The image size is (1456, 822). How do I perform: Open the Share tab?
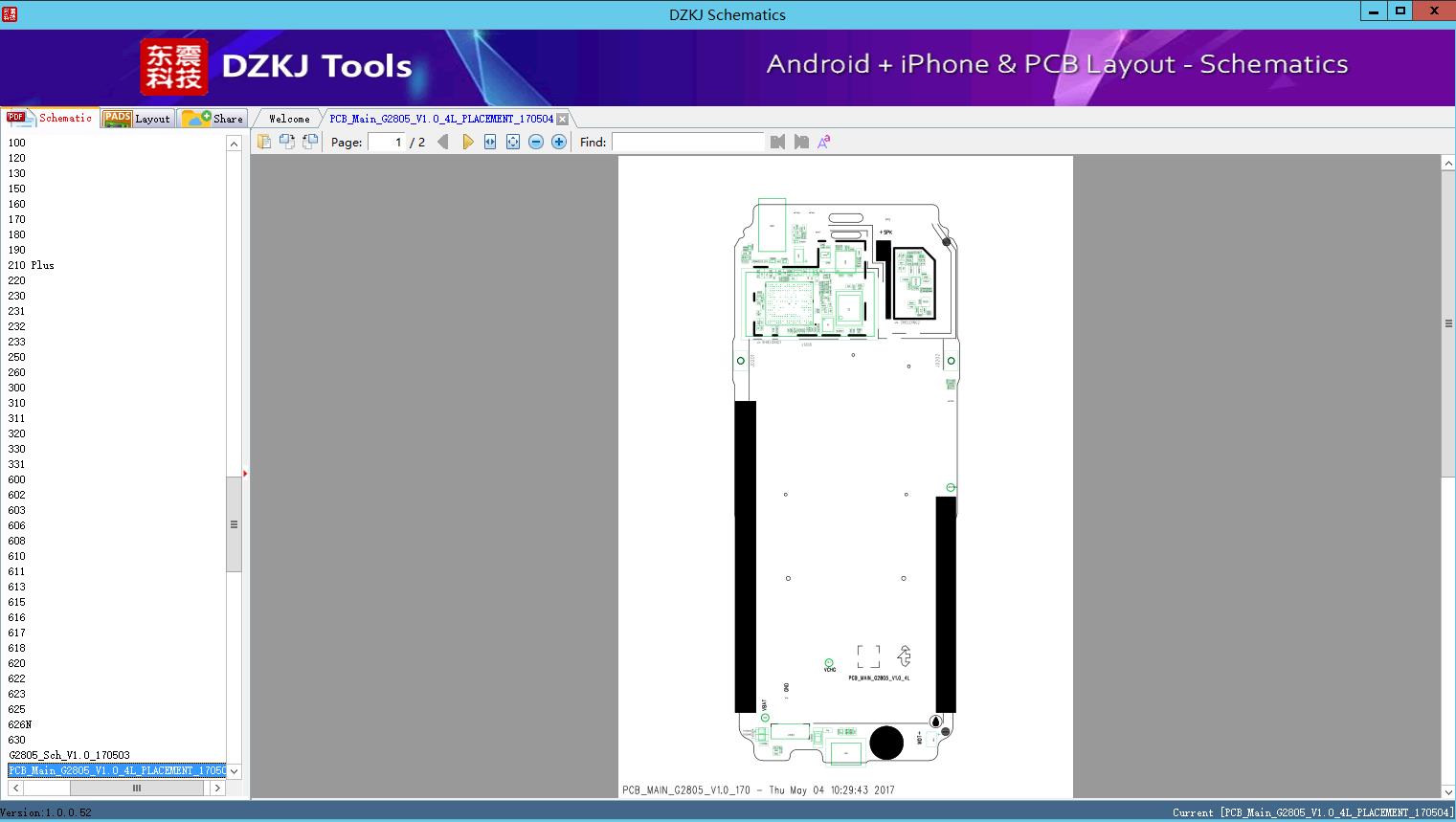pos(213,118)
